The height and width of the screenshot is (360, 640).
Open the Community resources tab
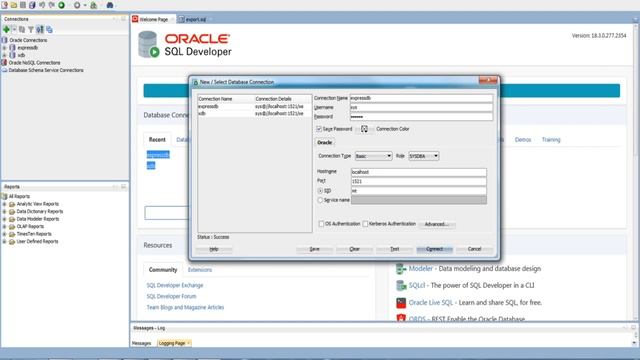click(x=163, y=270)
